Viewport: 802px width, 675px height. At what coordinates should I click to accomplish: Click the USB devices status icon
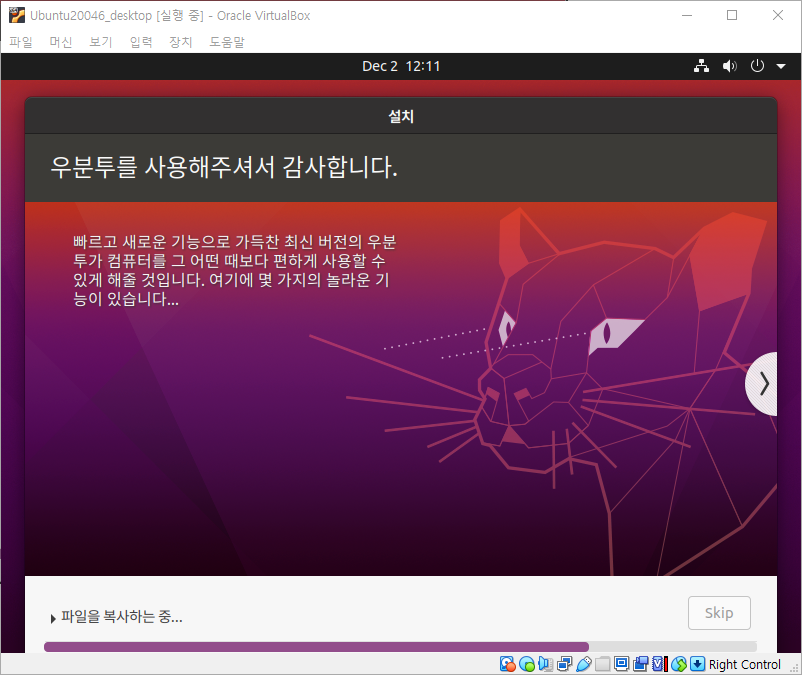584,664
